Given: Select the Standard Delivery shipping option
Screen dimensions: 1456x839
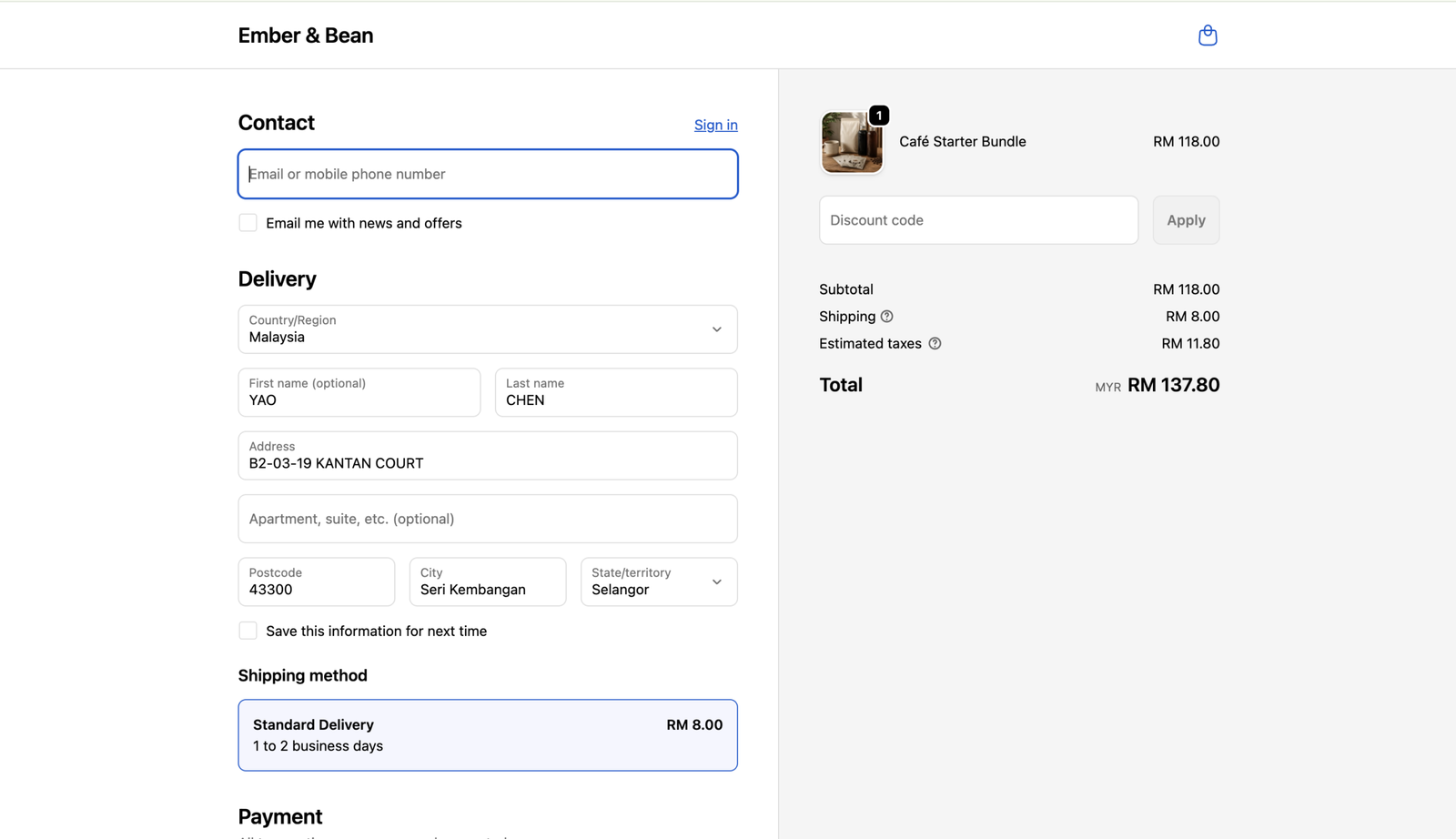Looking at the screenshot, I should pos(488,735).
